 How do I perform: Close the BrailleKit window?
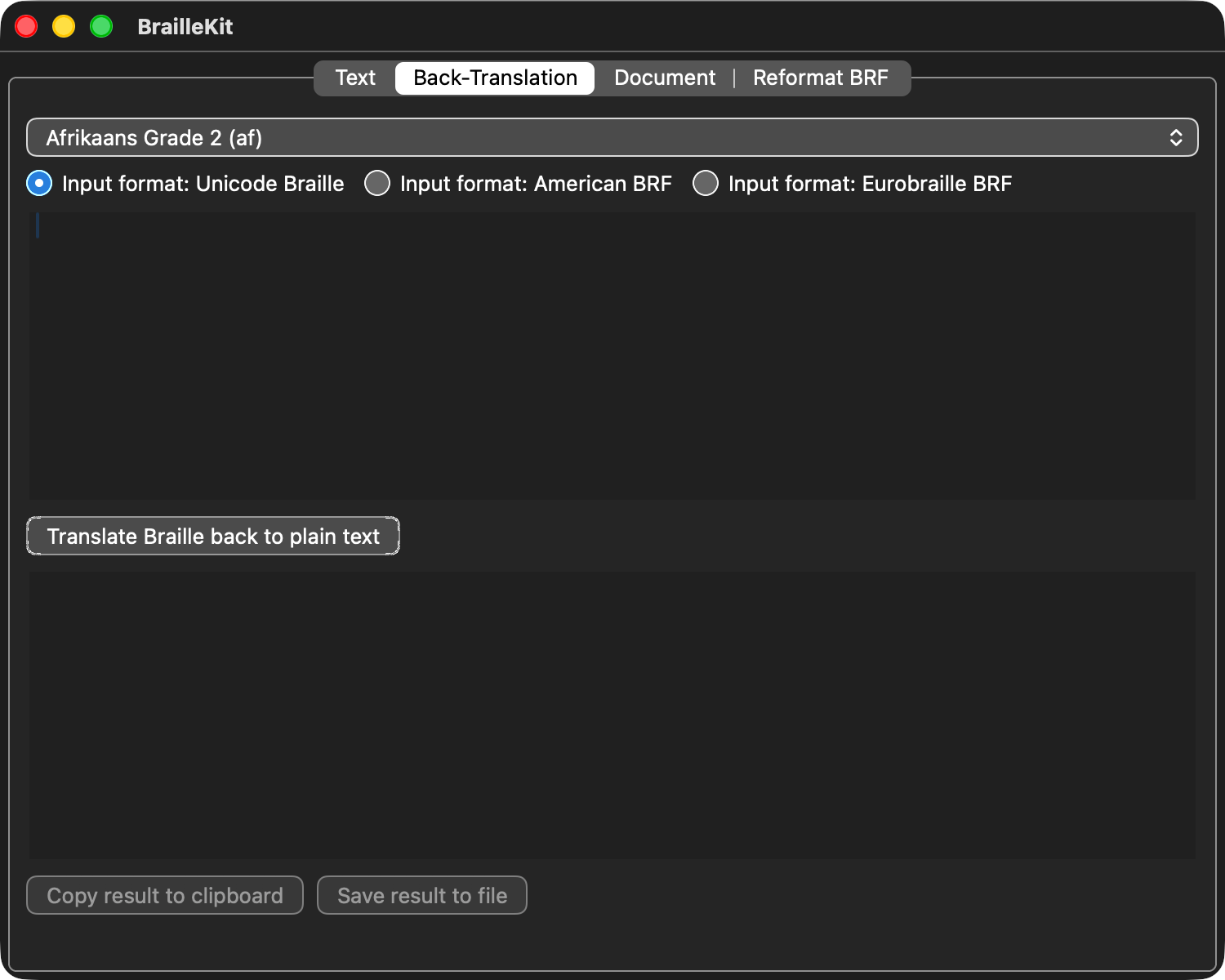(x=26, y=26)
